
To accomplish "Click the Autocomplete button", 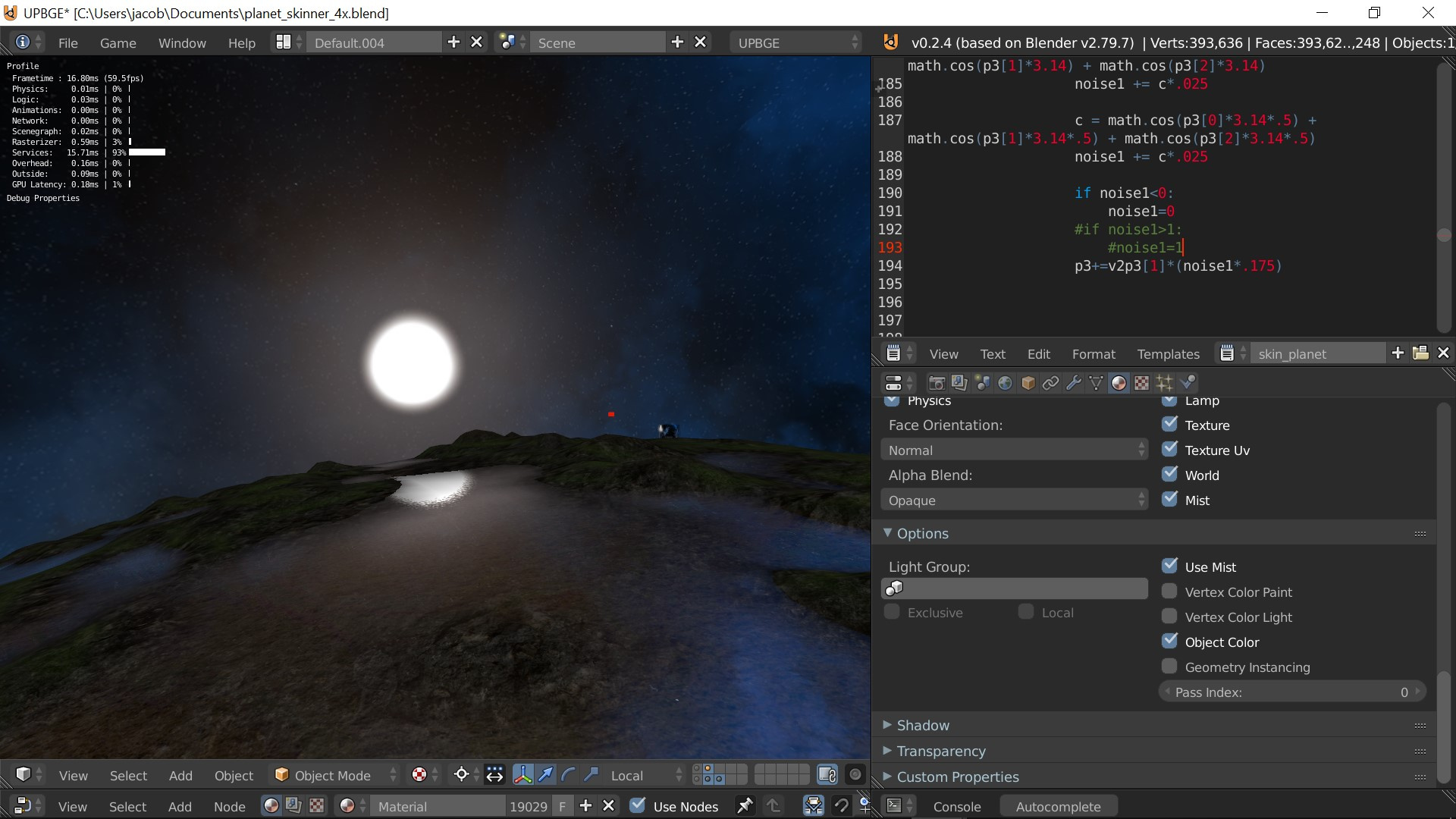I will coord(1058,806).
